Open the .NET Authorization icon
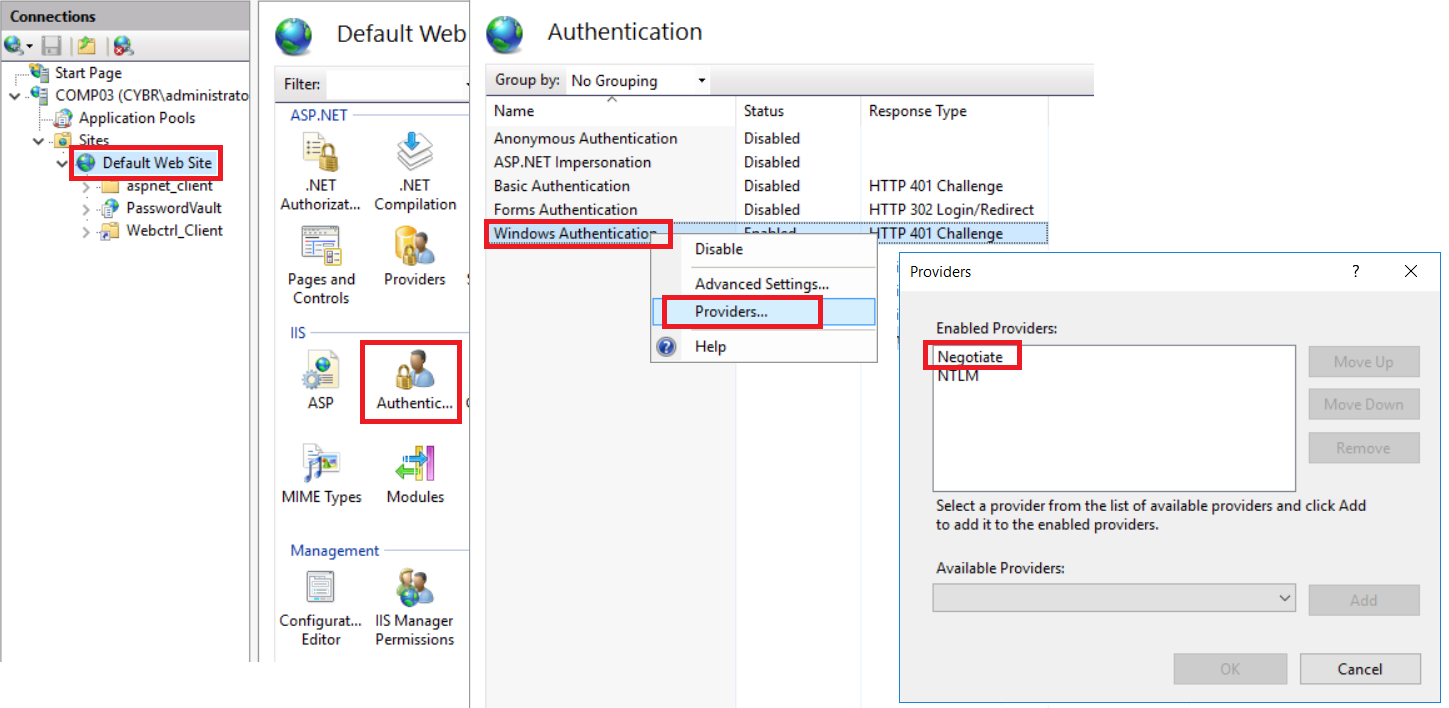Screen dimensions: 1449x708 coord(320,172)
